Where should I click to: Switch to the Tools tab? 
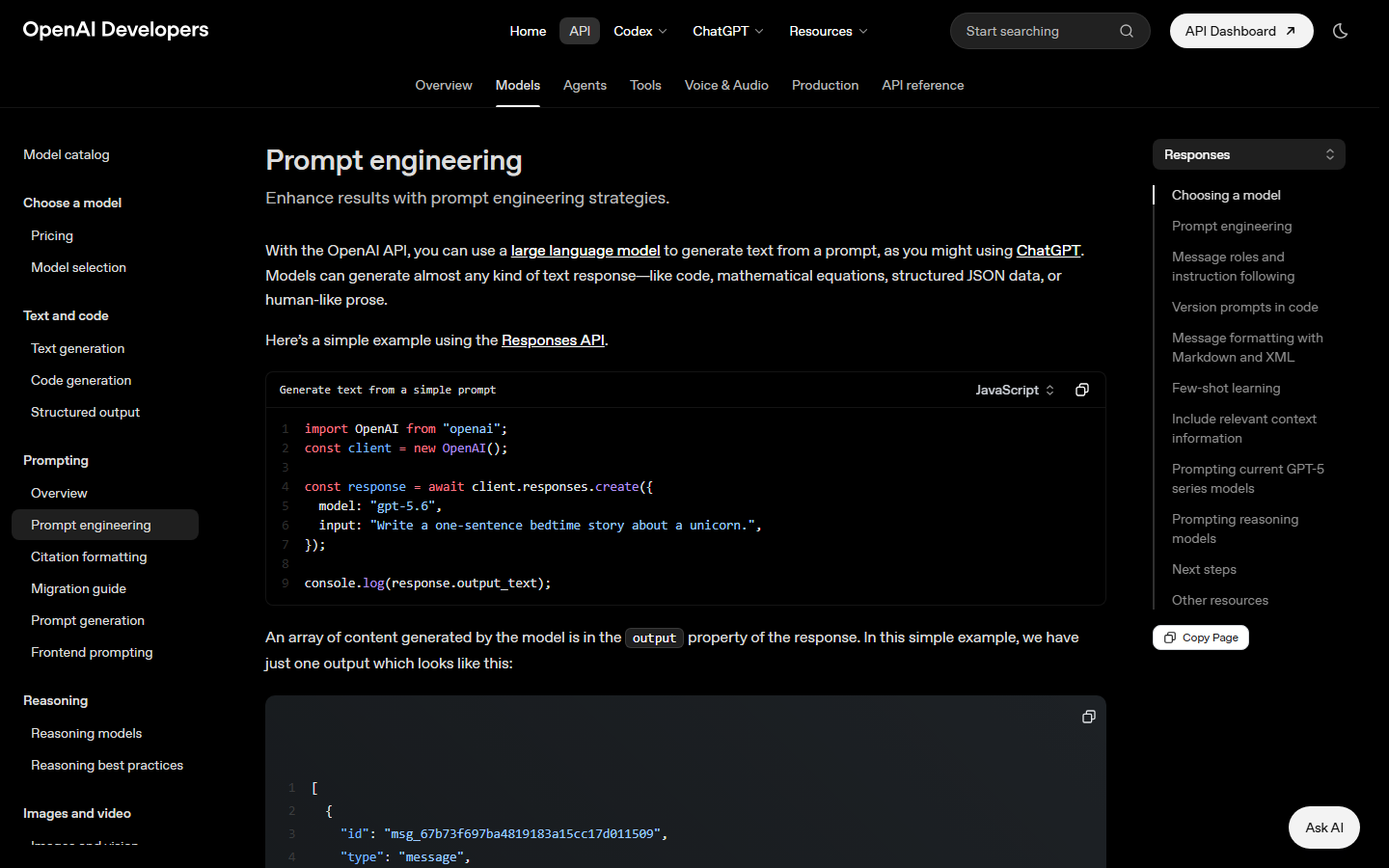click(x=645, y=85)
